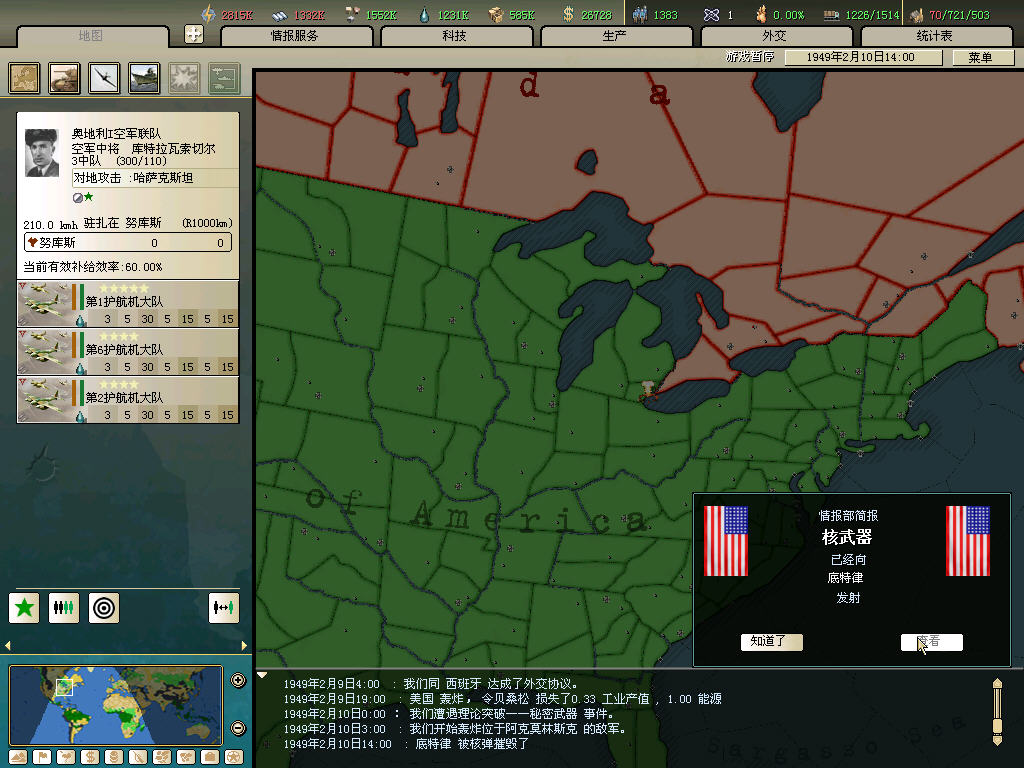
Task: Click the world minimap
Action: tap(116, 705)
